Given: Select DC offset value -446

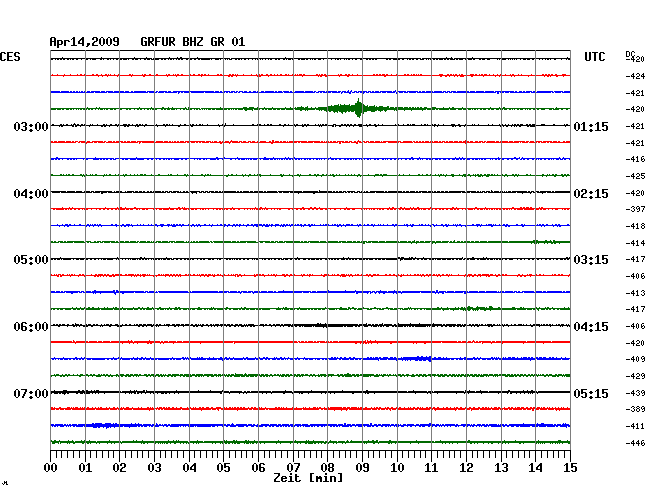Looking at the screenshot, I should tap(635, 443).
